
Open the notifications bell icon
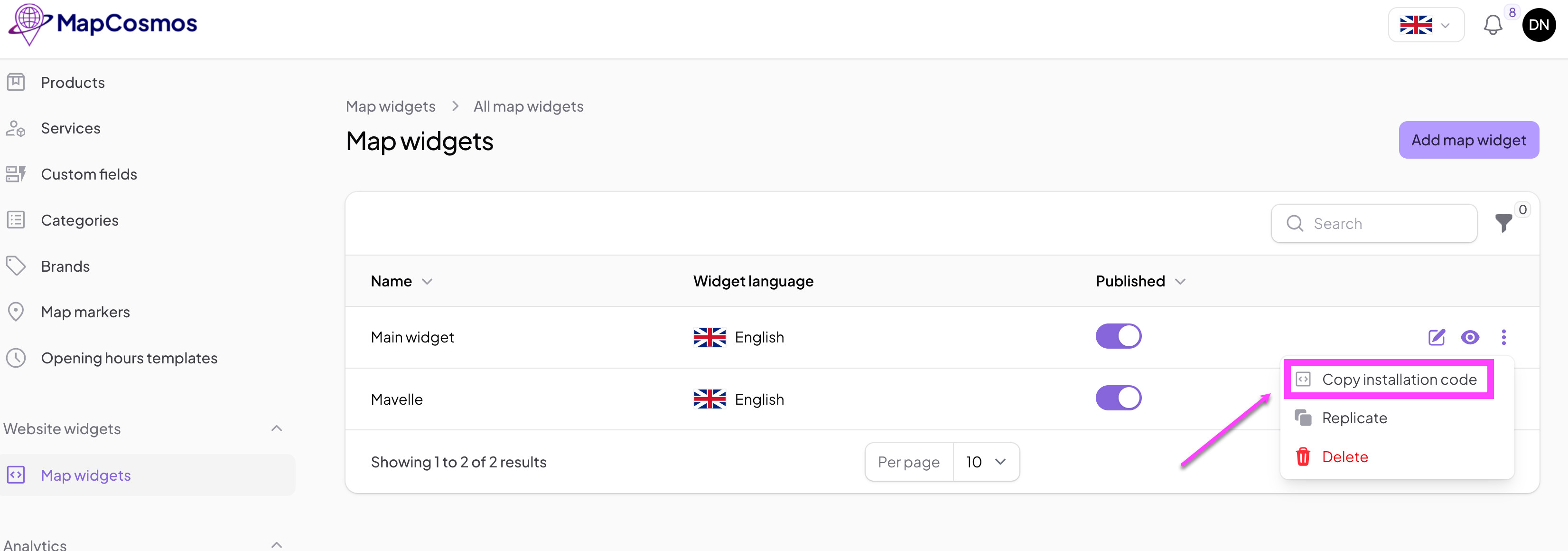pos(1492,25)
